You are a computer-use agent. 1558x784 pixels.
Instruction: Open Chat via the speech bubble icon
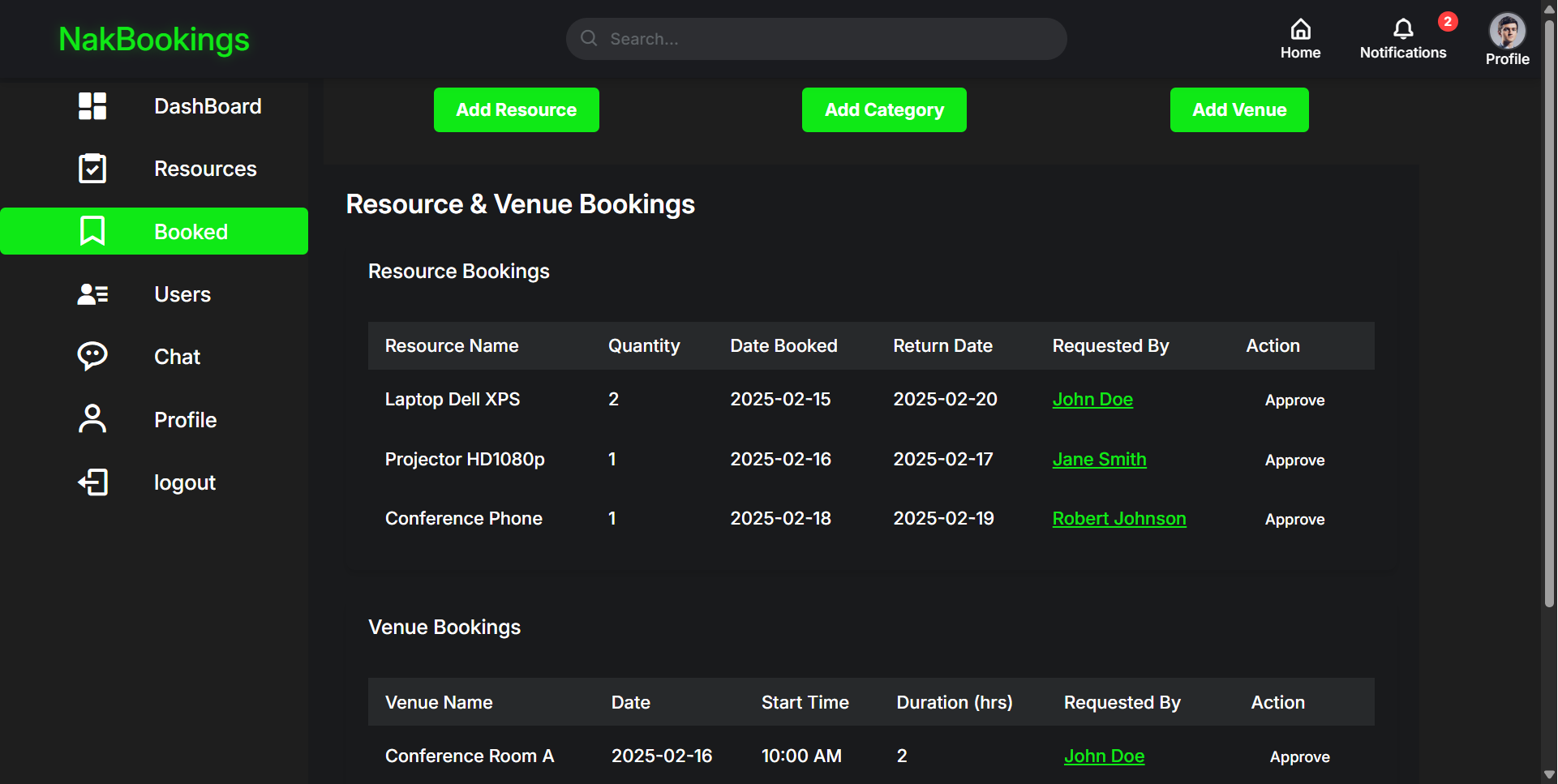(92, 356)
